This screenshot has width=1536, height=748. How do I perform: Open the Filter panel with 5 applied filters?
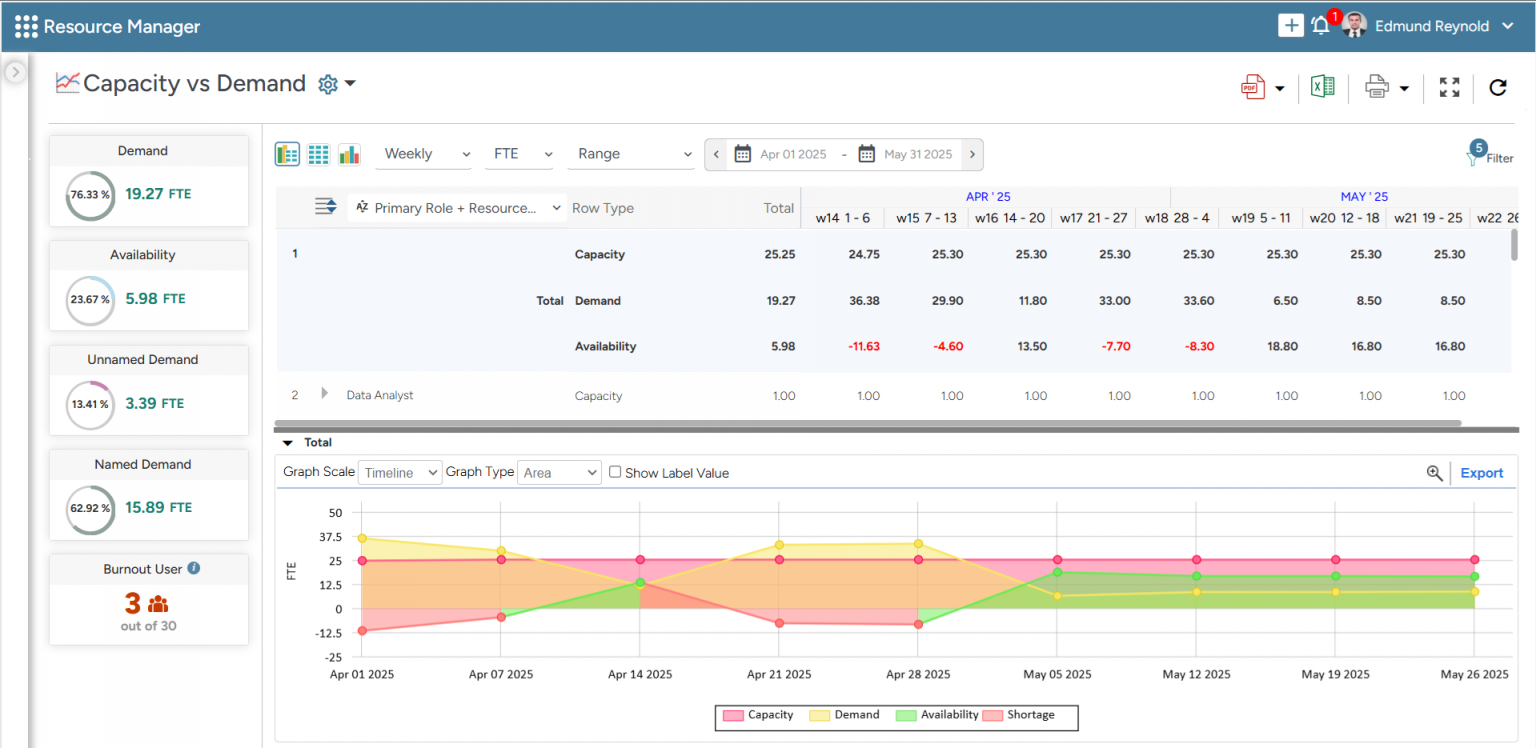pyautogui.click(x=1491, y=156)
